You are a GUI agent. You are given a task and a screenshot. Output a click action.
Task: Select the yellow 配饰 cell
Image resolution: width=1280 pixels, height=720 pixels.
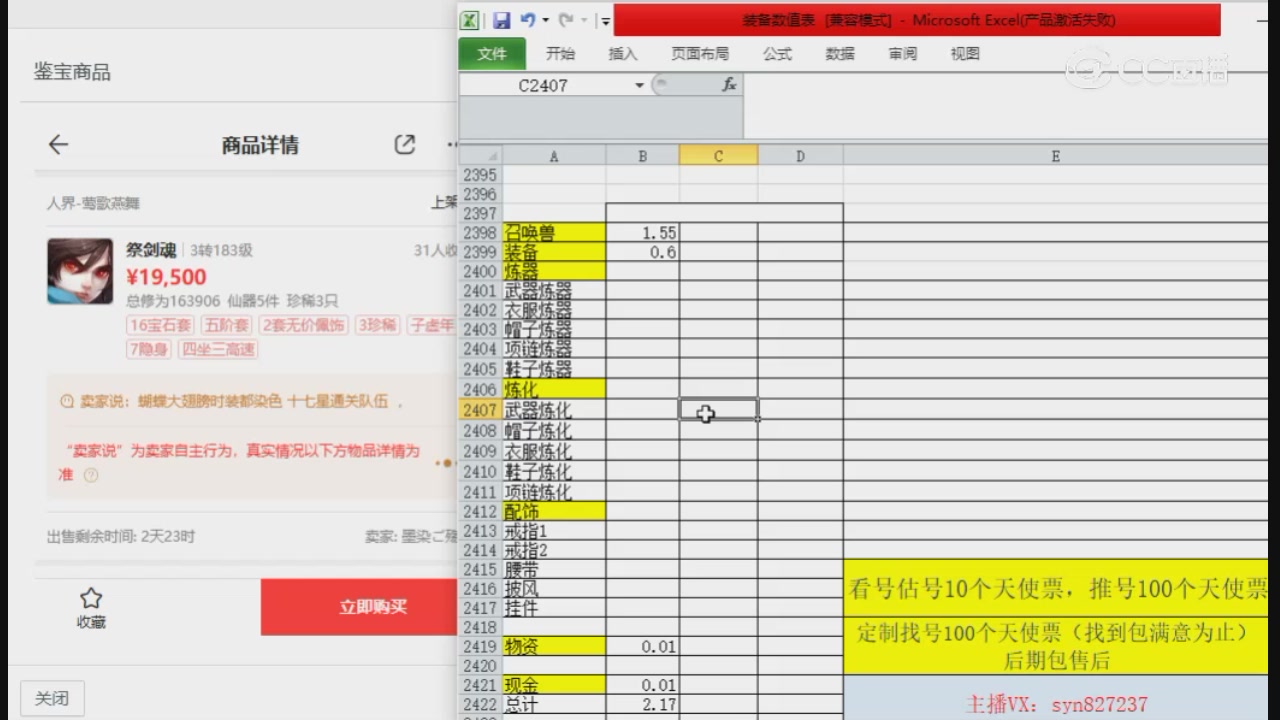coord(554,511)
